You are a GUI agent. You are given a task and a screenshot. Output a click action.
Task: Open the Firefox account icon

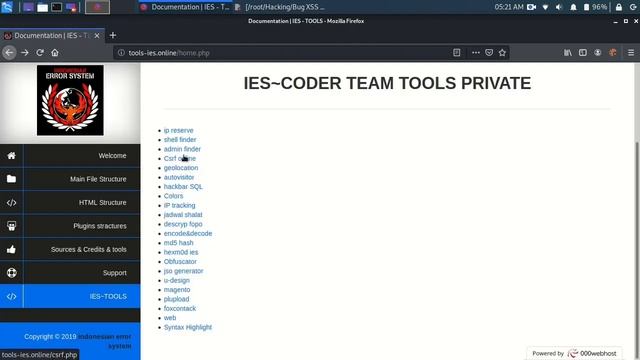(x=598, y=53)
